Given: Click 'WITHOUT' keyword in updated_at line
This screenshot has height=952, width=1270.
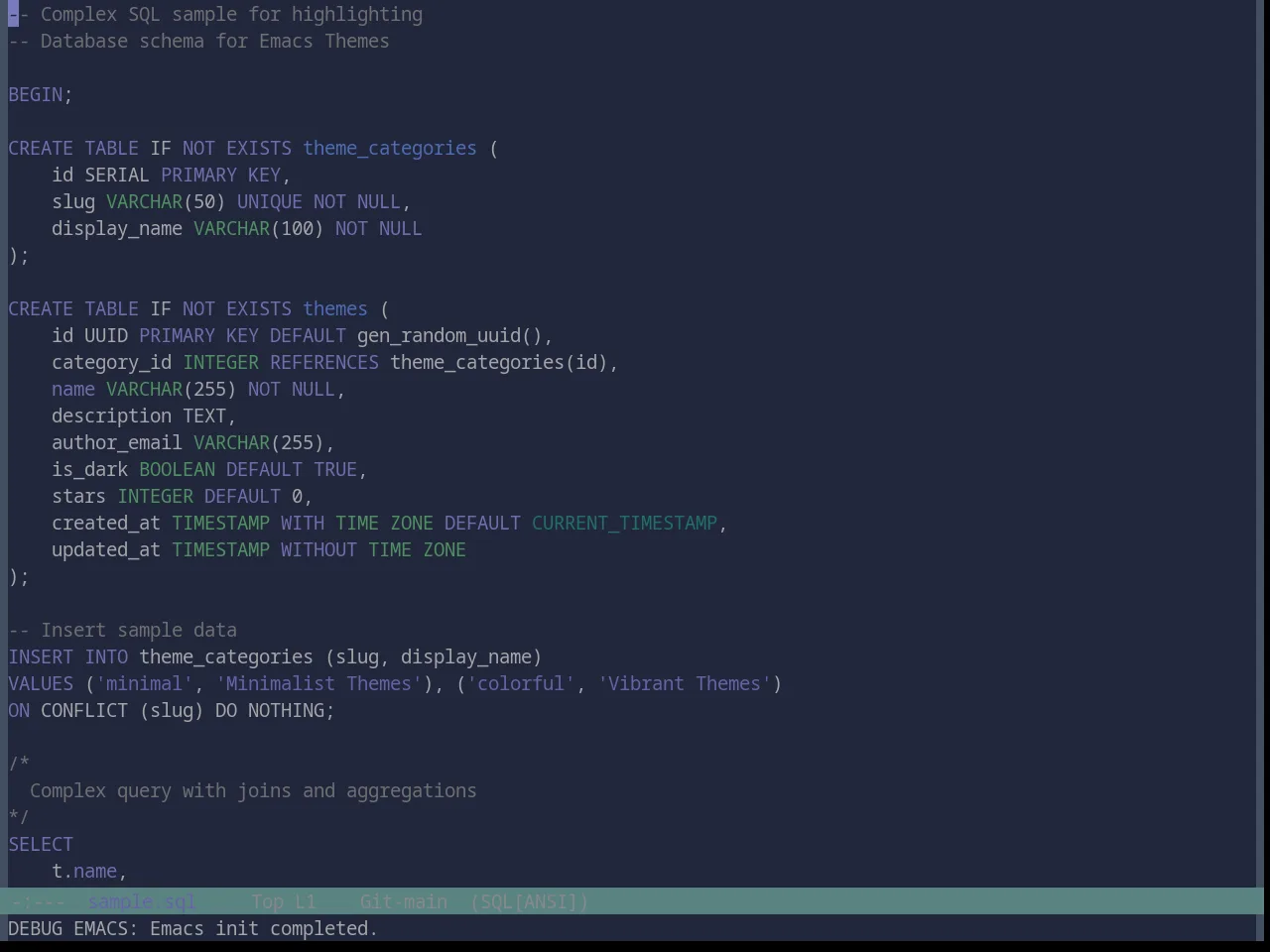Looking at the screenshot, I should pos(318,549).
